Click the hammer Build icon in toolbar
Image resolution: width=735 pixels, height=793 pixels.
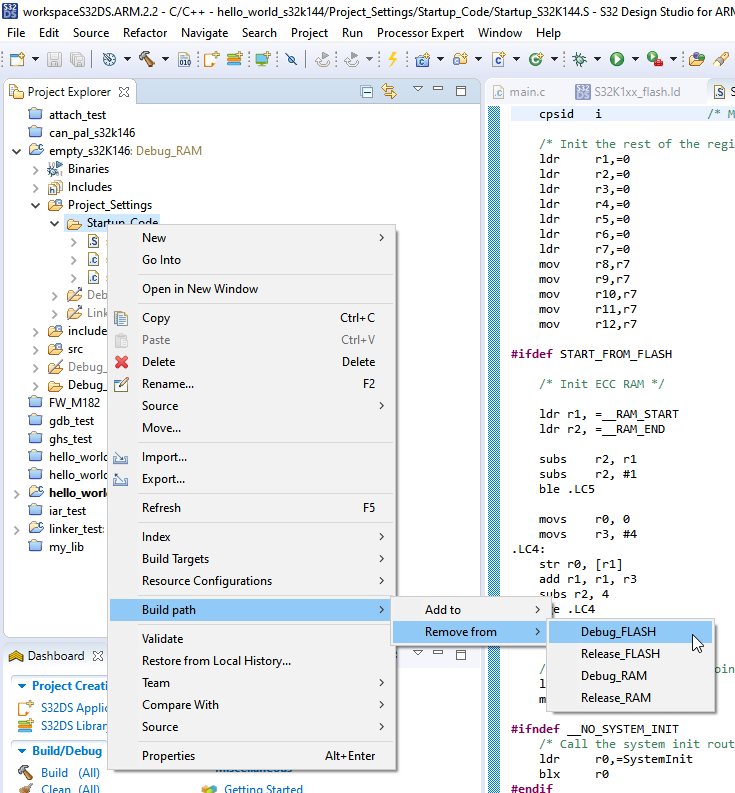(x=147, y=59)
